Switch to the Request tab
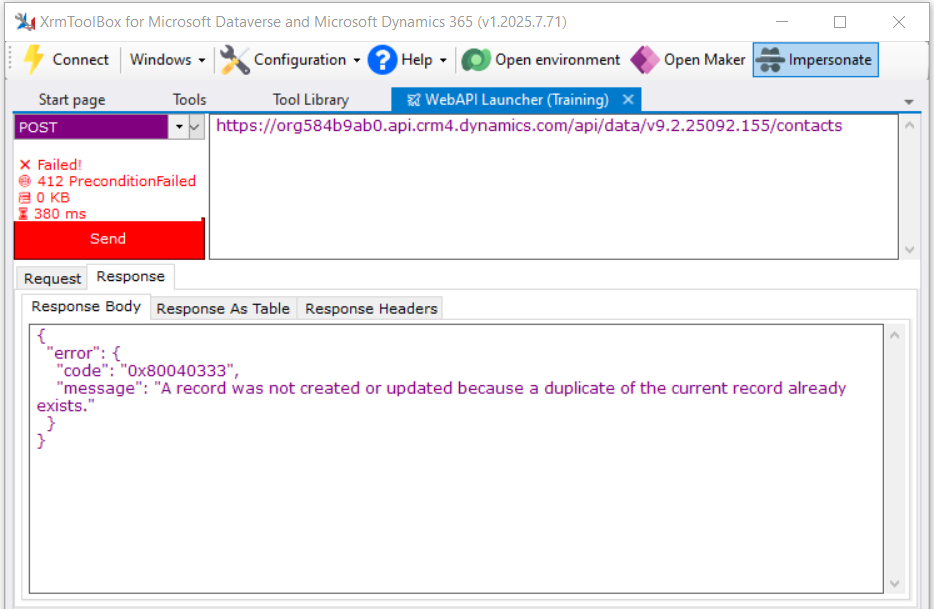The image size is (934, 609). coord(52,278)
